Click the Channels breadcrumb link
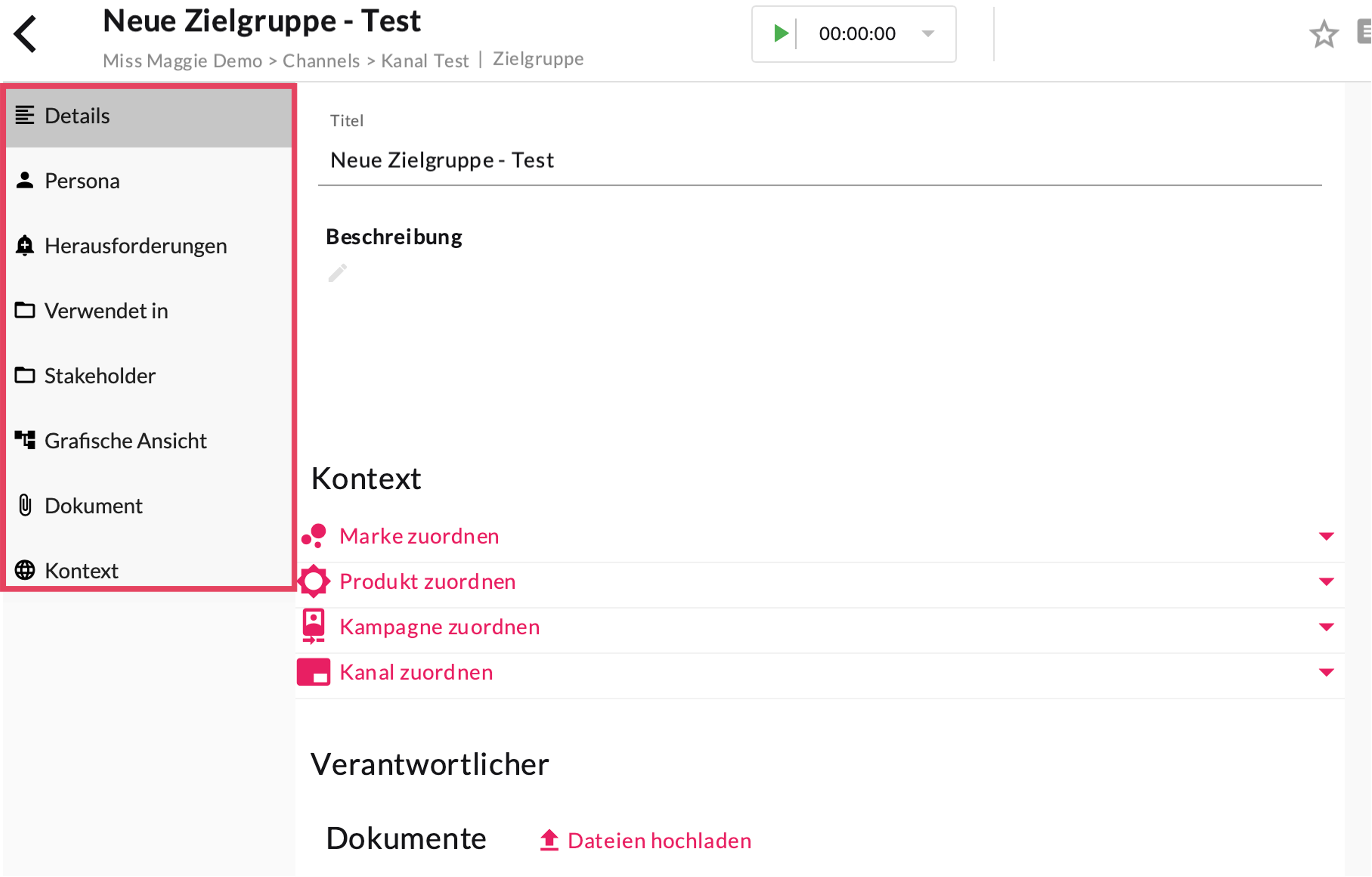Screen dimensions: 1372x877 (321, 60)
